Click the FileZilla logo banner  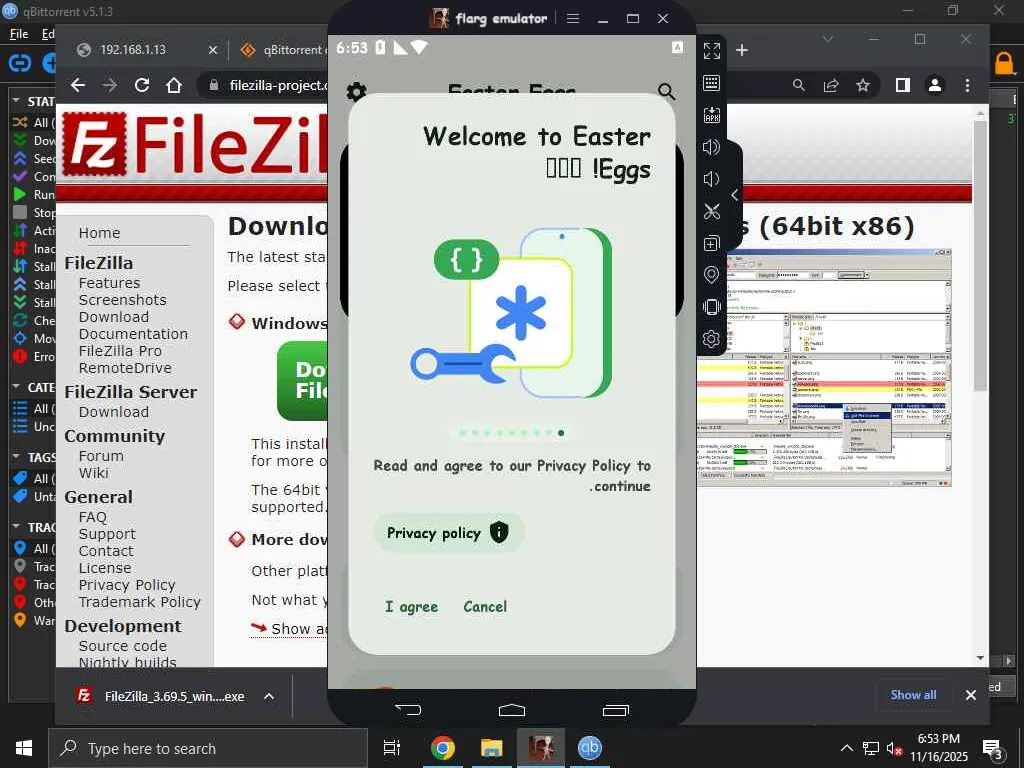tap(196, 144)
